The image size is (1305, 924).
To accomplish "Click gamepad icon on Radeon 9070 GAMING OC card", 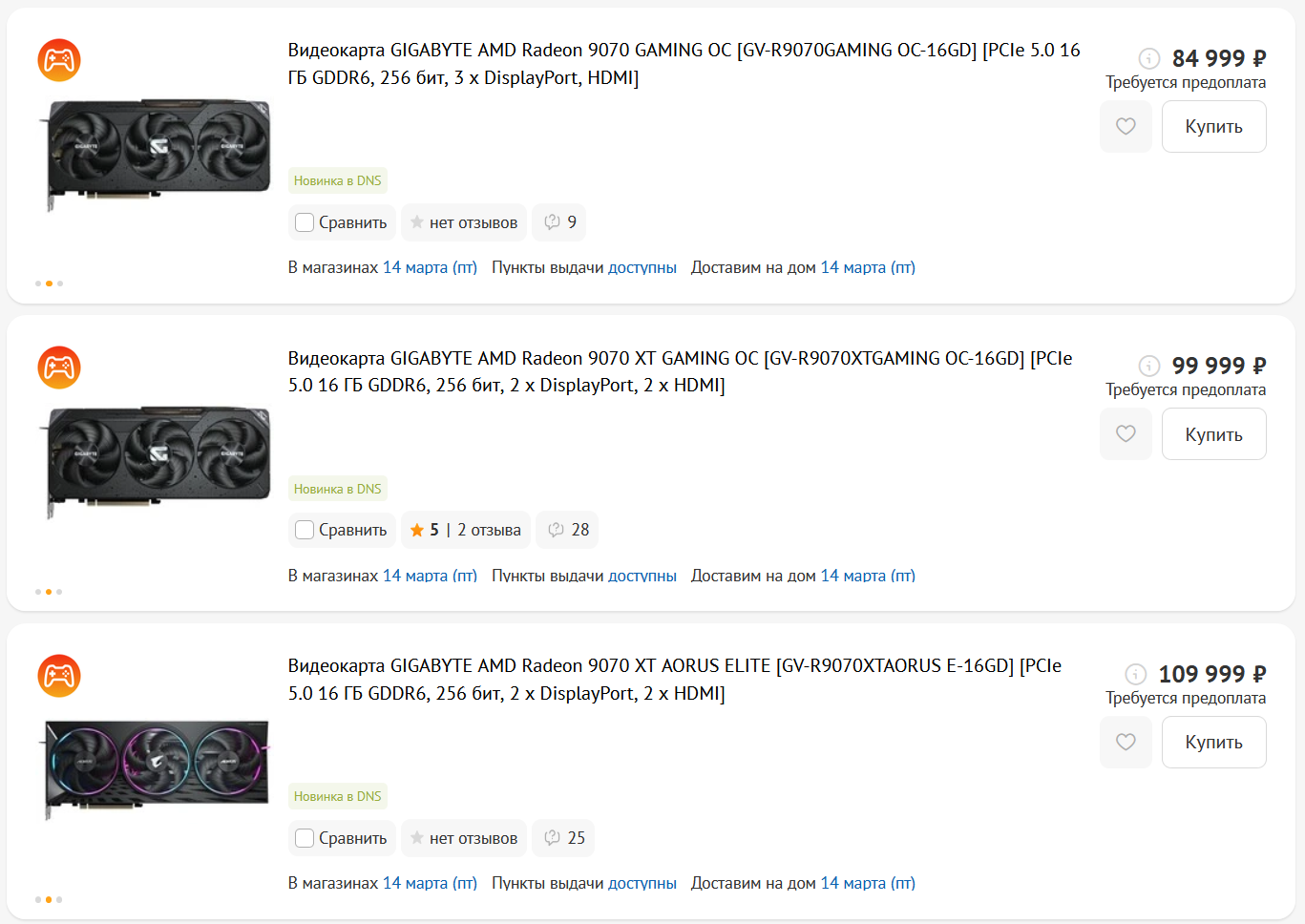I will [59, 60].
